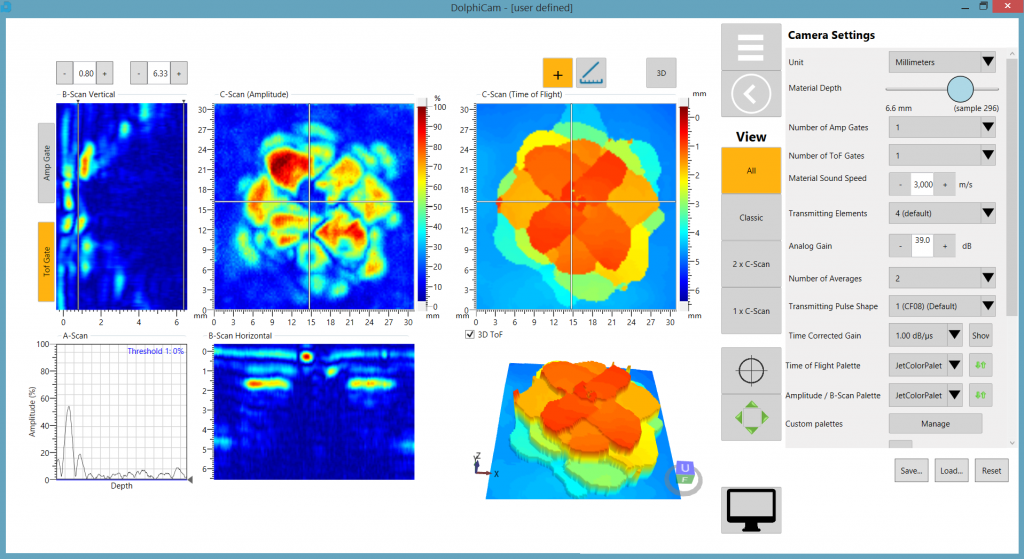Image resolution: width=1024 pixels, height=559 pixels.
Task: Click the Material Depth slider handle
Action: (x=960, y=89)
